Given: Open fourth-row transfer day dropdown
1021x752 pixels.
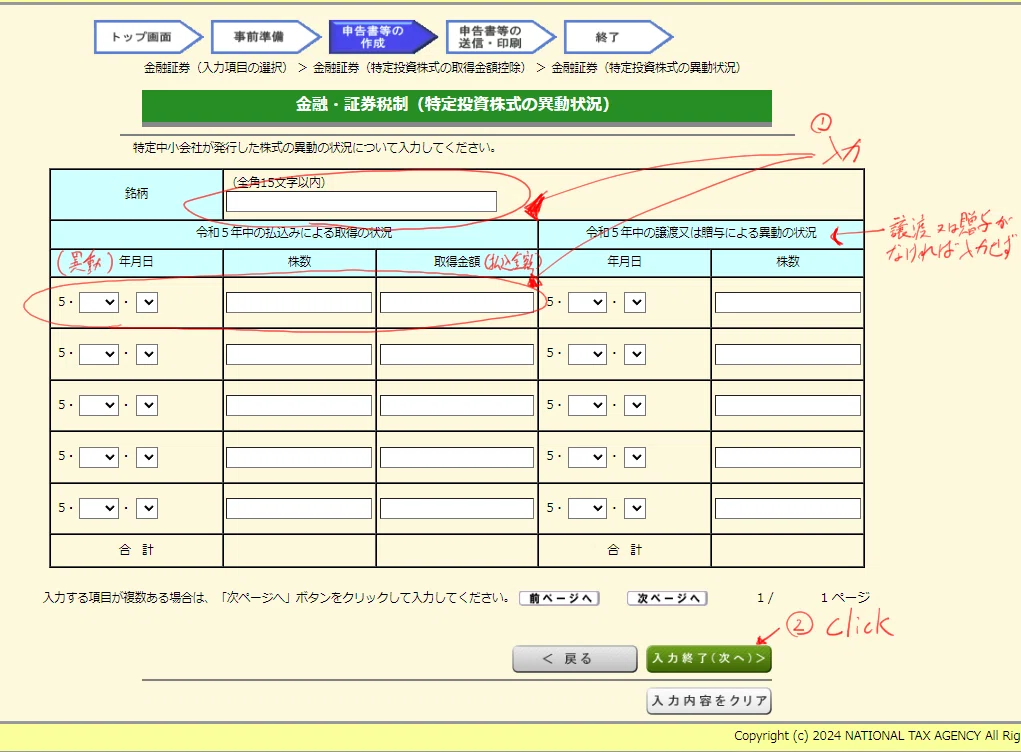Looking at the screenshot, I should tap(635, 457).
